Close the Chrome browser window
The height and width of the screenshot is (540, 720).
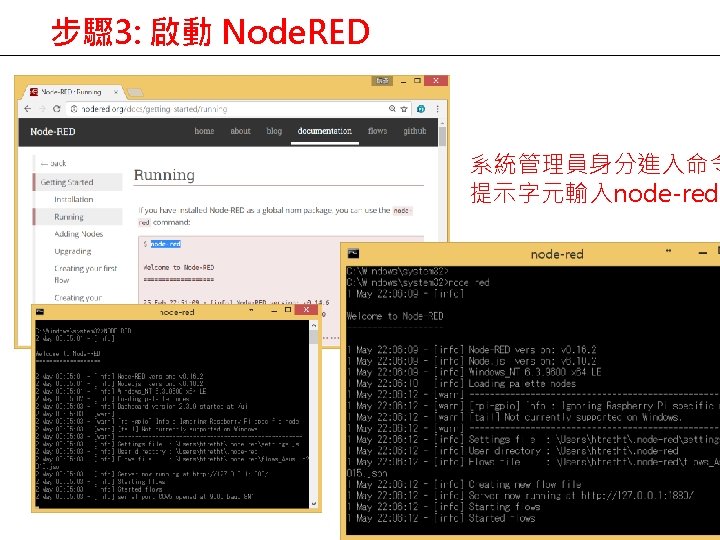(436, 81)
